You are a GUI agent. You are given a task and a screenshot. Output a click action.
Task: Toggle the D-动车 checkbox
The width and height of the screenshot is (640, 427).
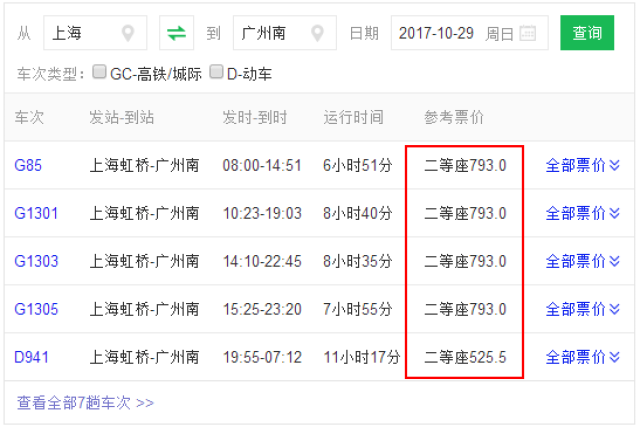coord(217,73)
